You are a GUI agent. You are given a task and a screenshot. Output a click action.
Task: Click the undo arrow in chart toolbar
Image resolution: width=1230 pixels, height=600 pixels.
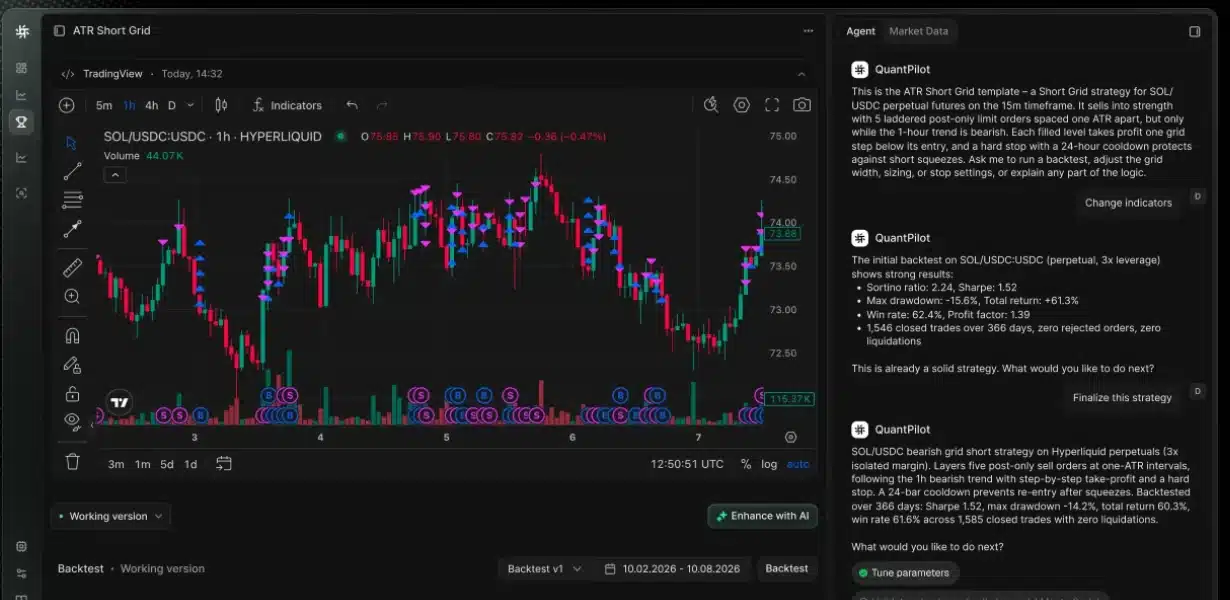click(351, 105)
